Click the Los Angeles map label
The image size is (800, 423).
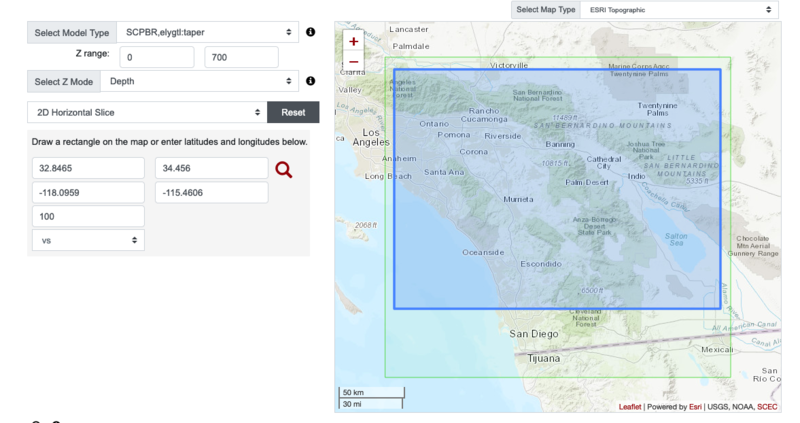pos(371,137)
